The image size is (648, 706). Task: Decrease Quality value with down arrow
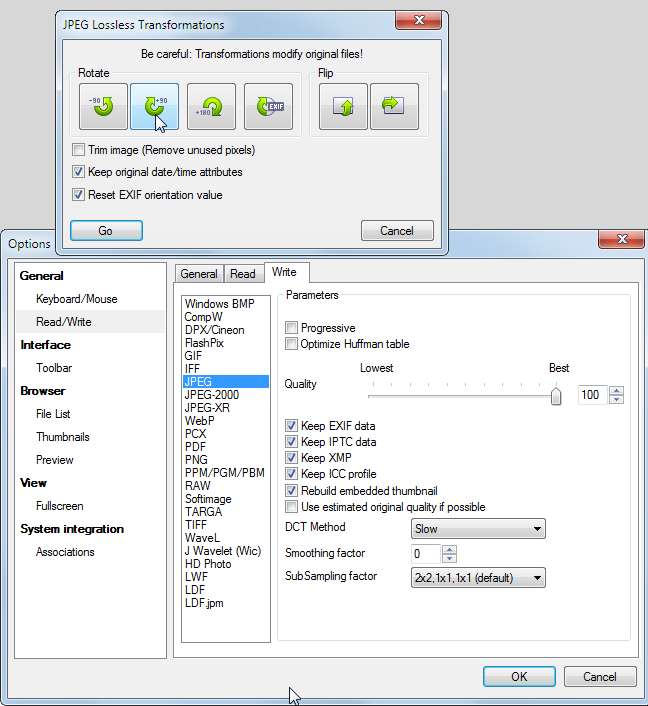(616, 399)
